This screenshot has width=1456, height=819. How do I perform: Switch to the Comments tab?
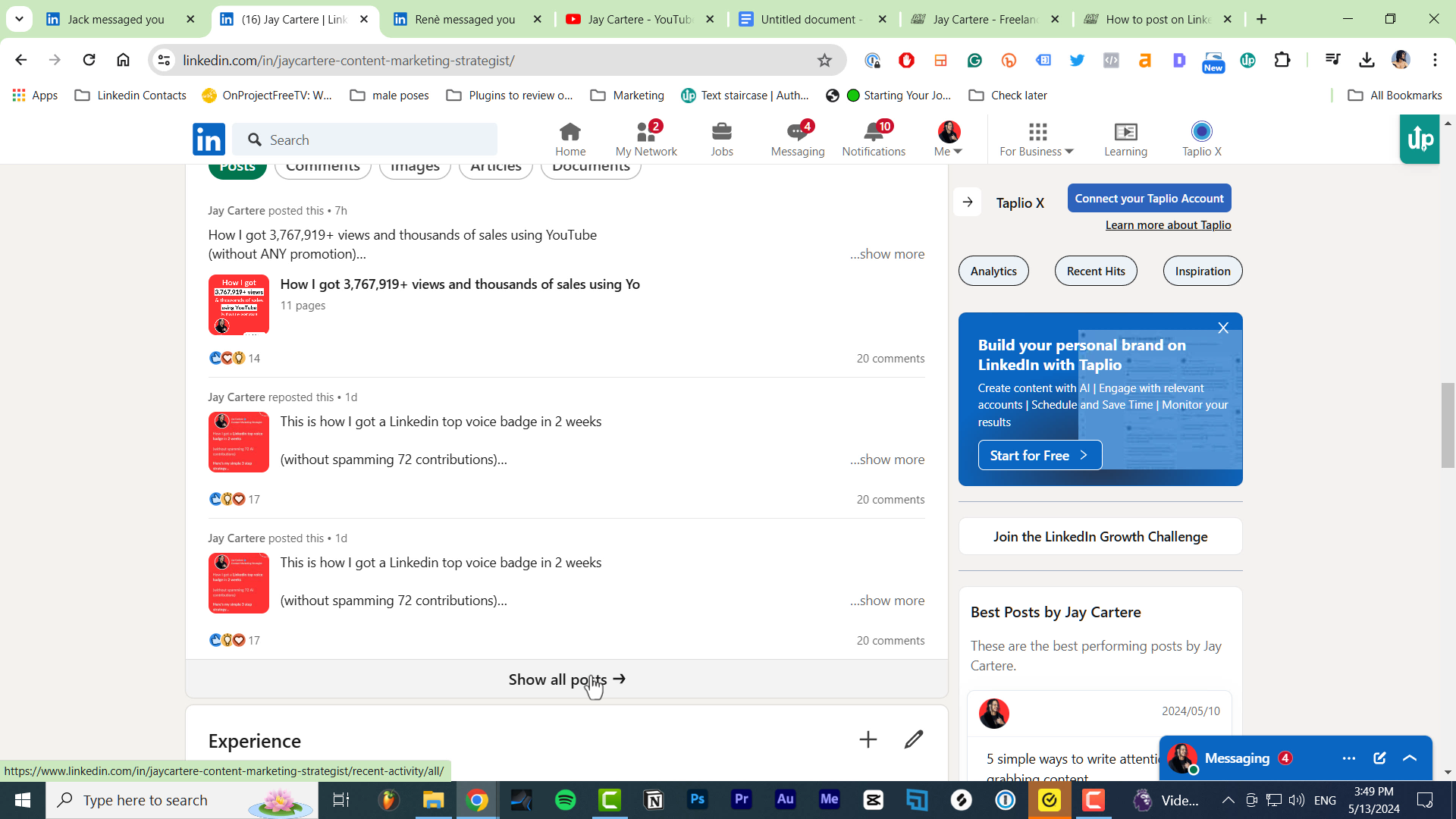[x=322, y=165]
